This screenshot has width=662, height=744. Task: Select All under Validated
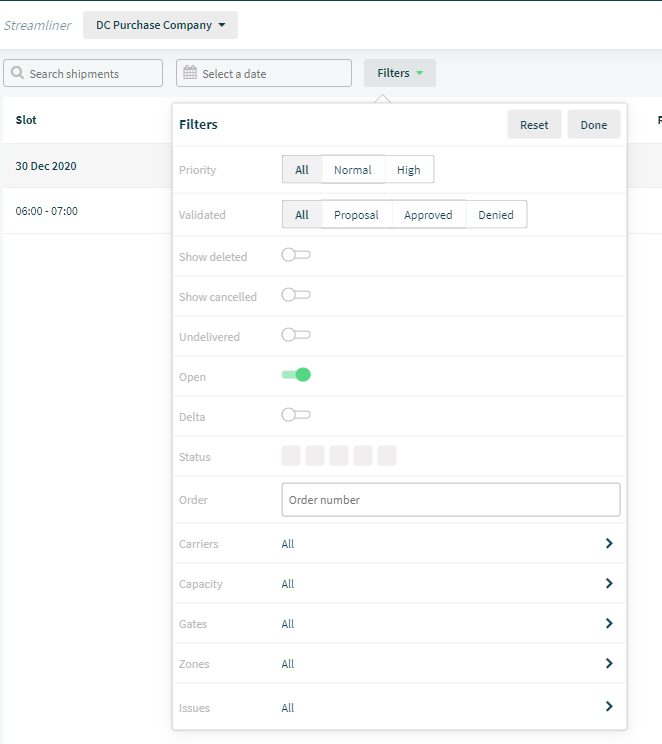[302, 215]
